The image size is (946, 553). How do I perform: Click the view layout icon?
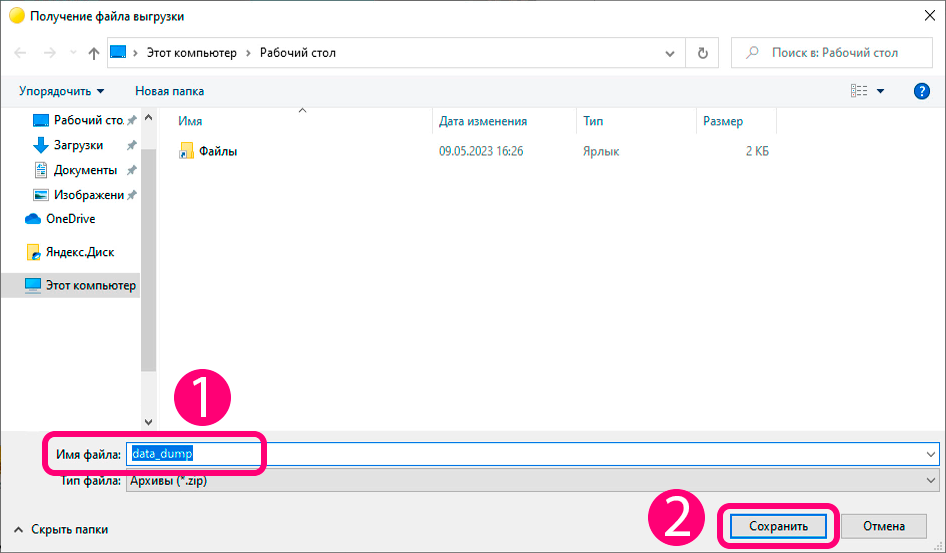click(859, 91)
